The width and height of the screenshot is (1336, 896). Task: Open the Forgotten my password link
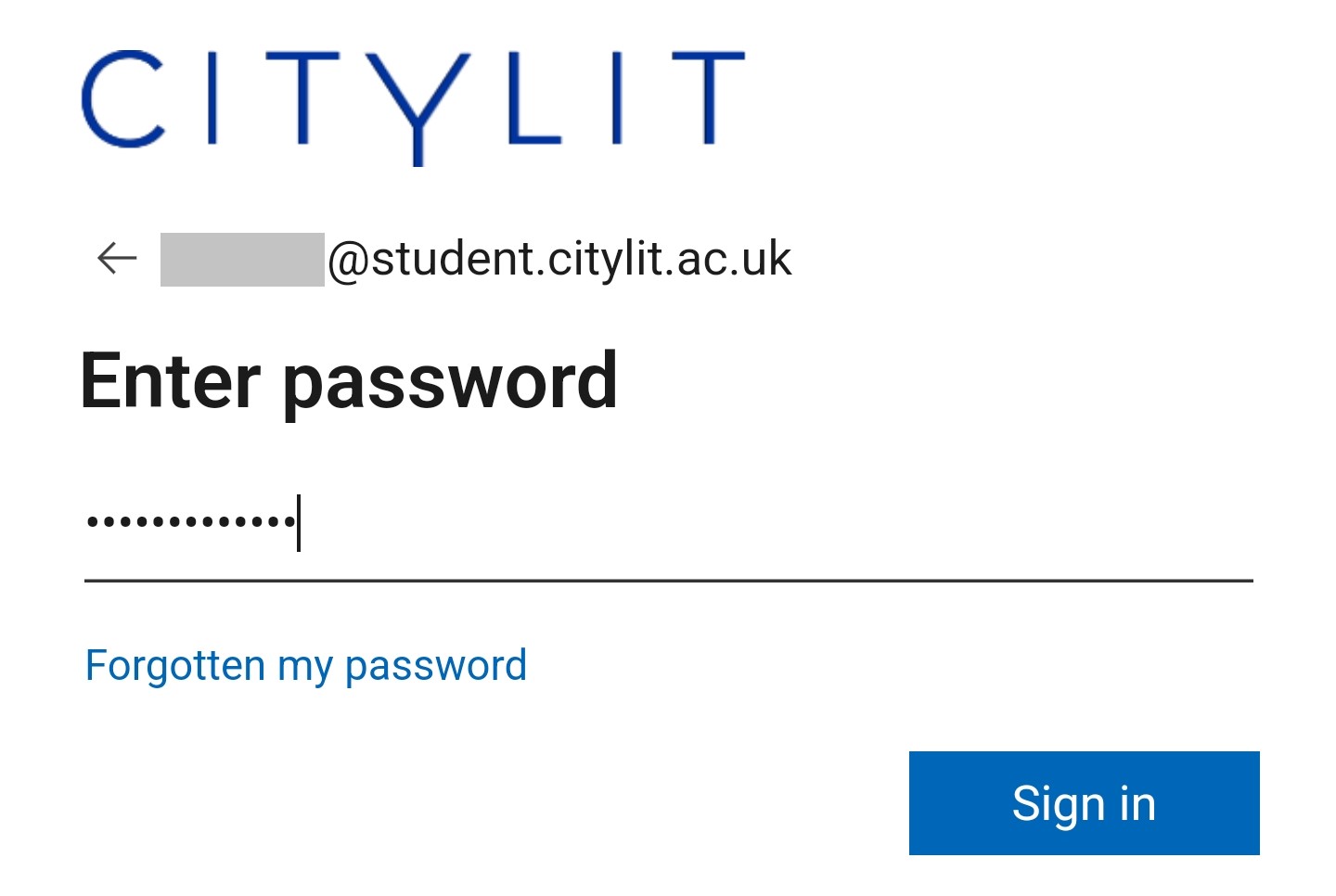(306, 666)
